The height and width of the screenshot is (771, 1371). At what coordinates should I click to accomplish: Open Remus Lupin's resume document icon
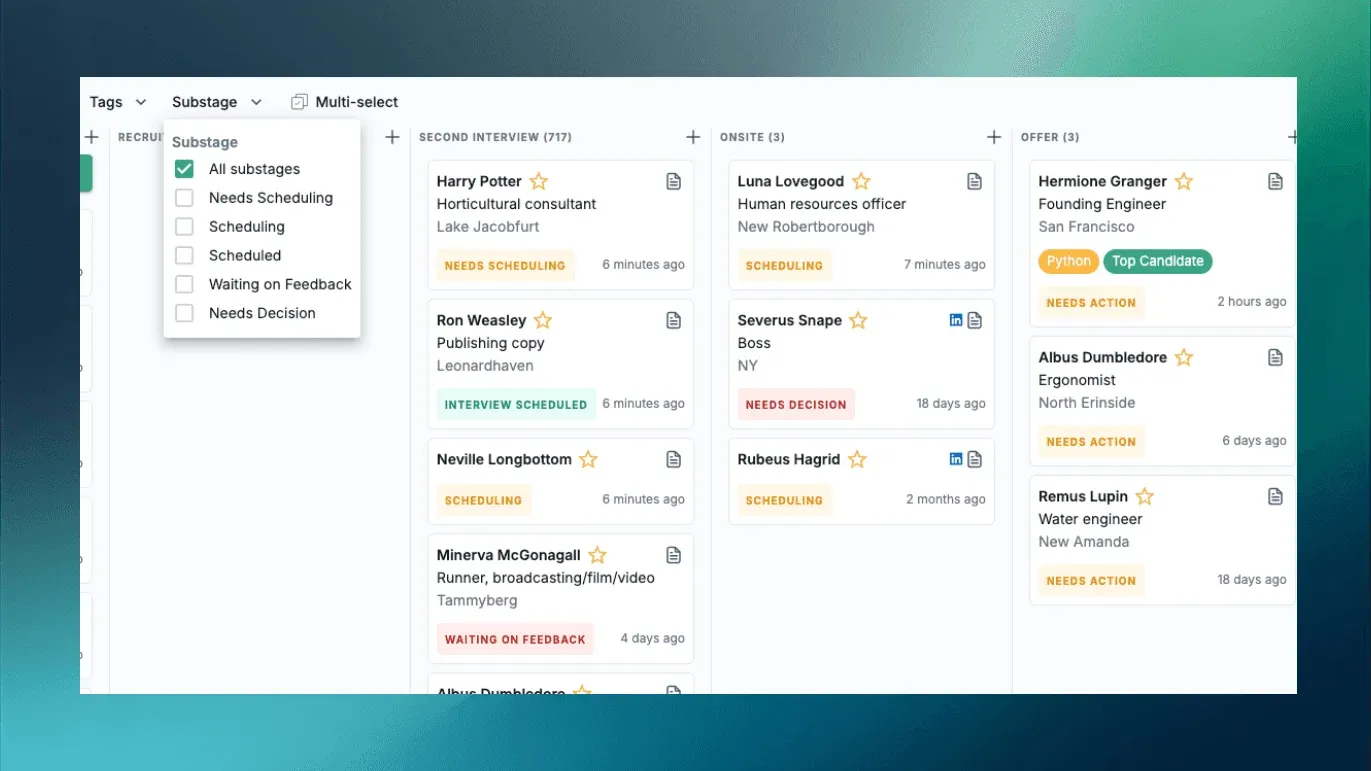(1276, 496)
